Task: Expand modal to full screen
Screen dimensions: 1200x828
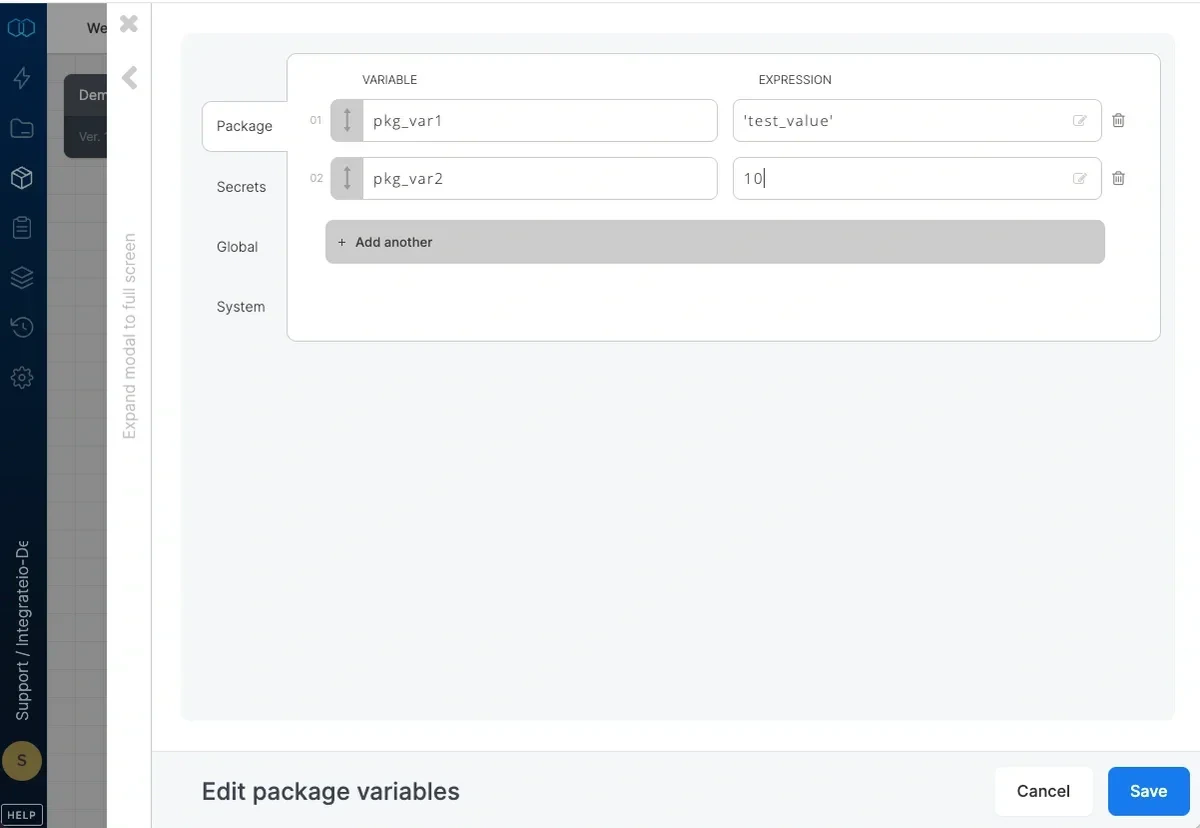Action: click(128, 335)
